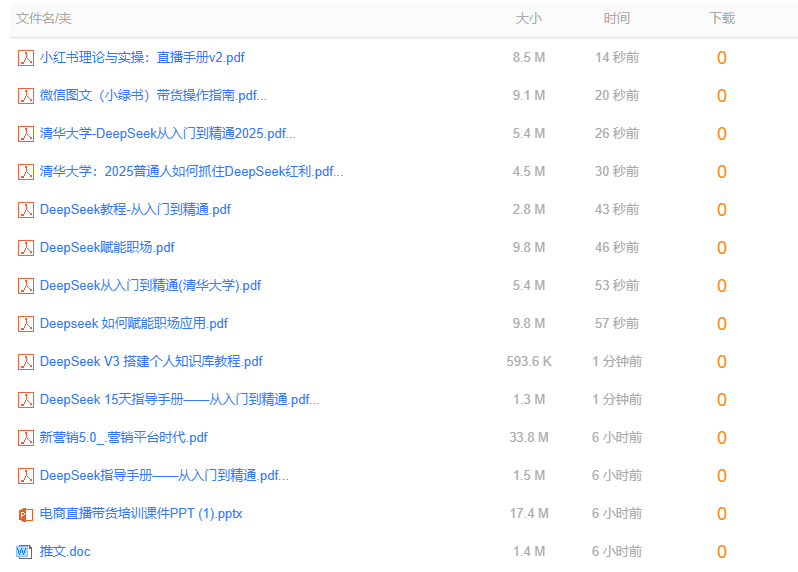This screenshot has height=572, width=798.
Task: Open DeepSeek 15天指导手册 pdf link
Action: 180,399
